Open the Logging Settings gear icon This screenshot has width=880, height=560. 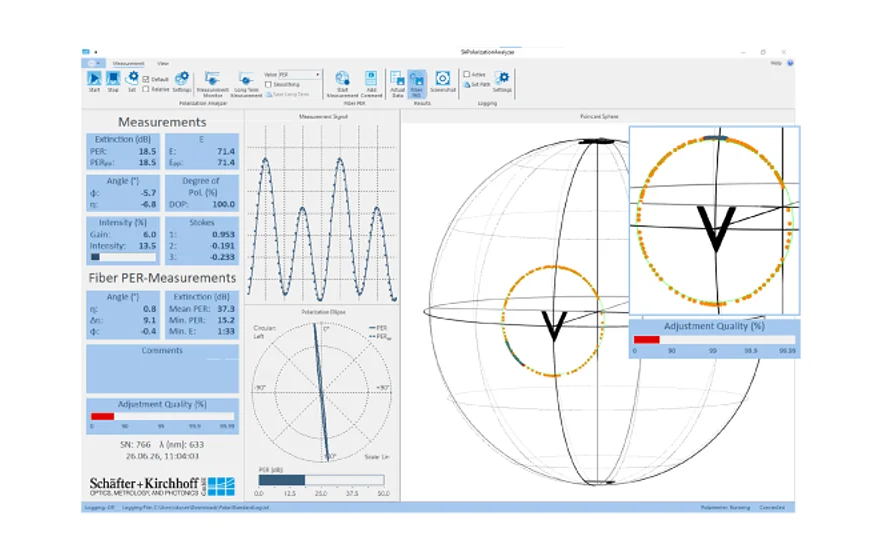point(502,81)
